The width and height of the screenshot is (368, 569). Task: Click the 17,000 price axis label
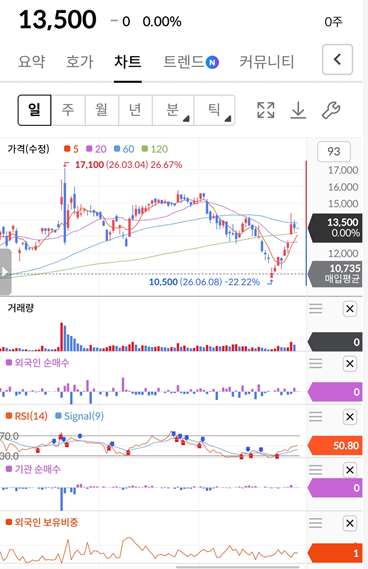coord(343,170)
